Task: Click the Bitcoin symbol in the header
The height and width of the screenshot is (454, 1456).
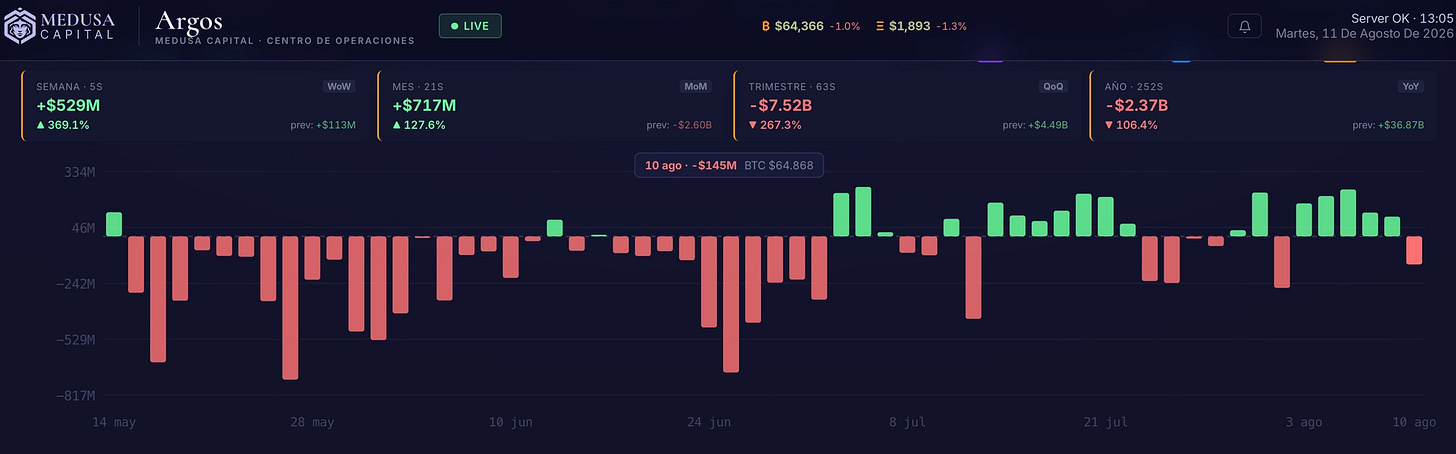Action: 766,26
